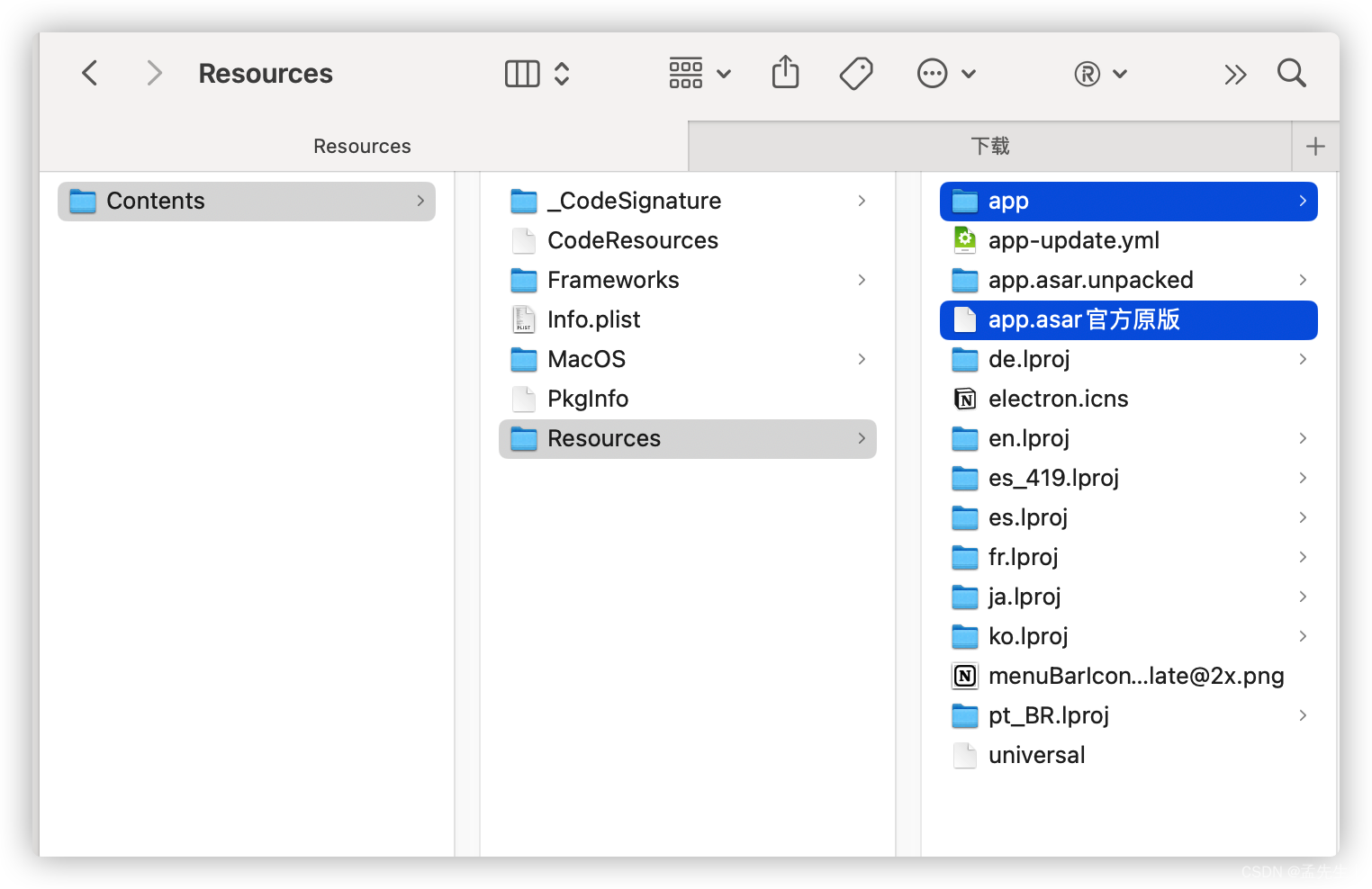Open the group-by grid icon
This screenshot has height=889, width=1372.
coord(686,74)
